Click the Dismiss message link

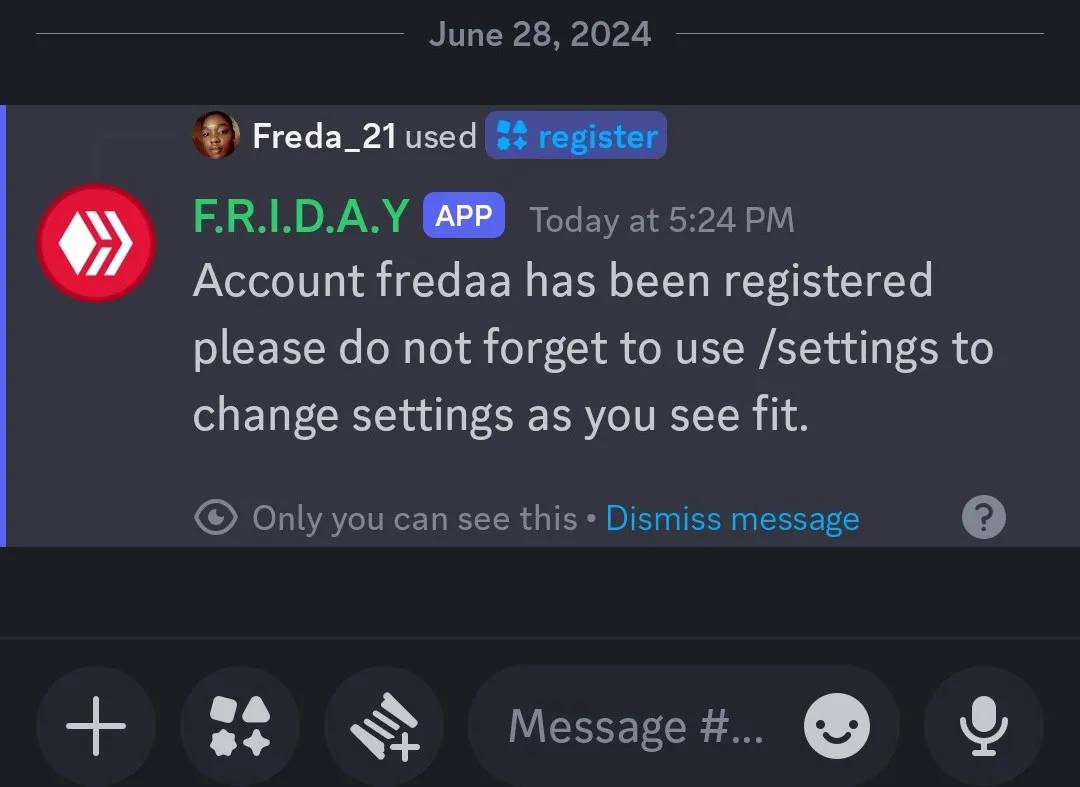pos(732,518)
